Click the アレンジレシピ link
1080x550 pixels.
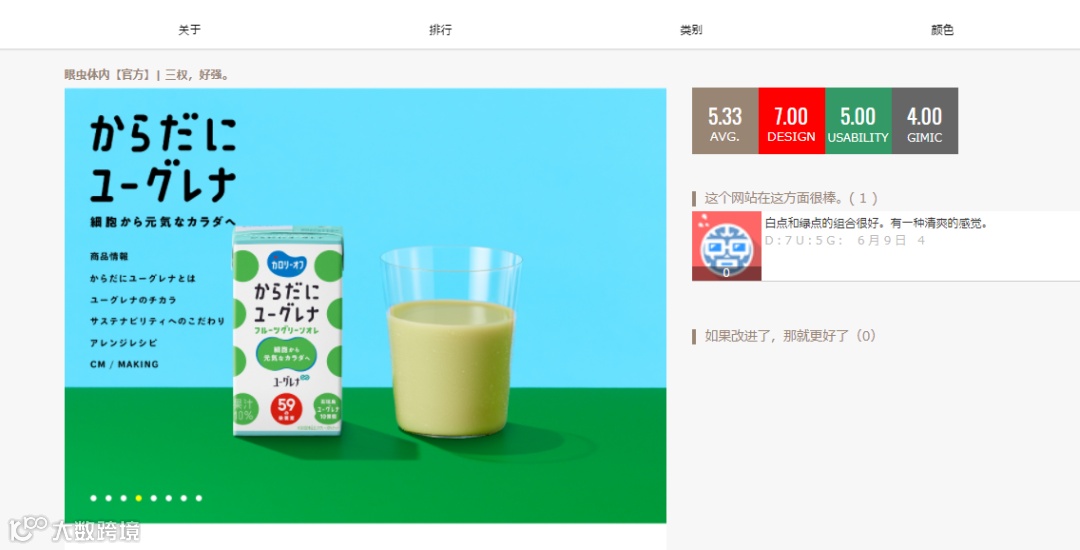(x=123, y=343)
